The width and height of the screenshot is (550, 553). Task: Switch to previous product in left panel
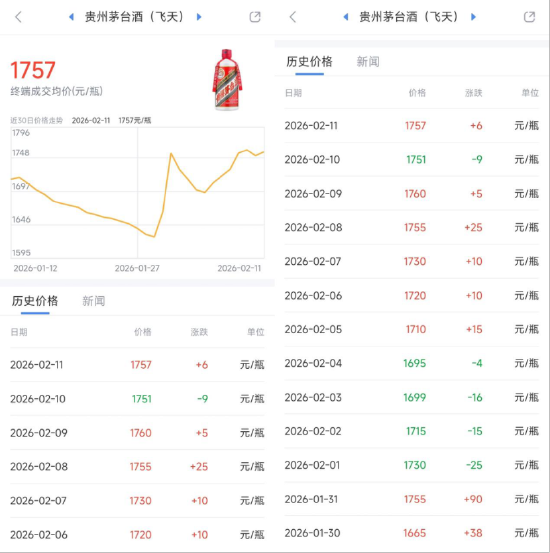pyautogui.click(x=71, y=17)
